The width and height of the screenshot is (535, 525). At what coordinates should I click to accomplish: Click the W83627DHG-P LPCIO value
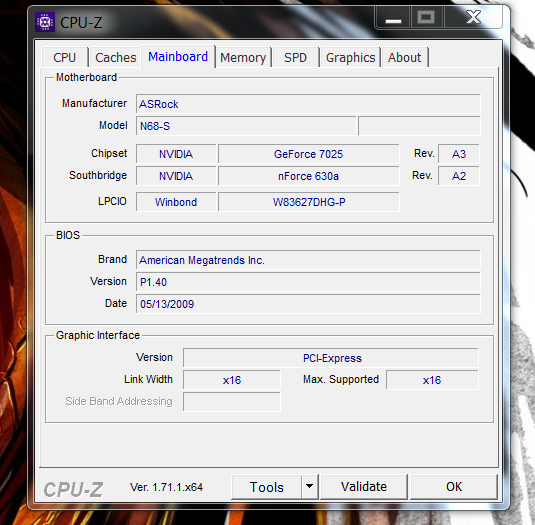point(308,202)
